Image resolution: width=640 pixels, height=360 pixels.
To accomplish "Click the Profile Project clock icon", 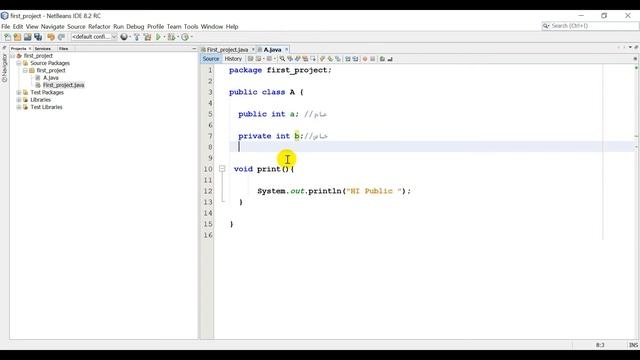I will tap(185, 37).
